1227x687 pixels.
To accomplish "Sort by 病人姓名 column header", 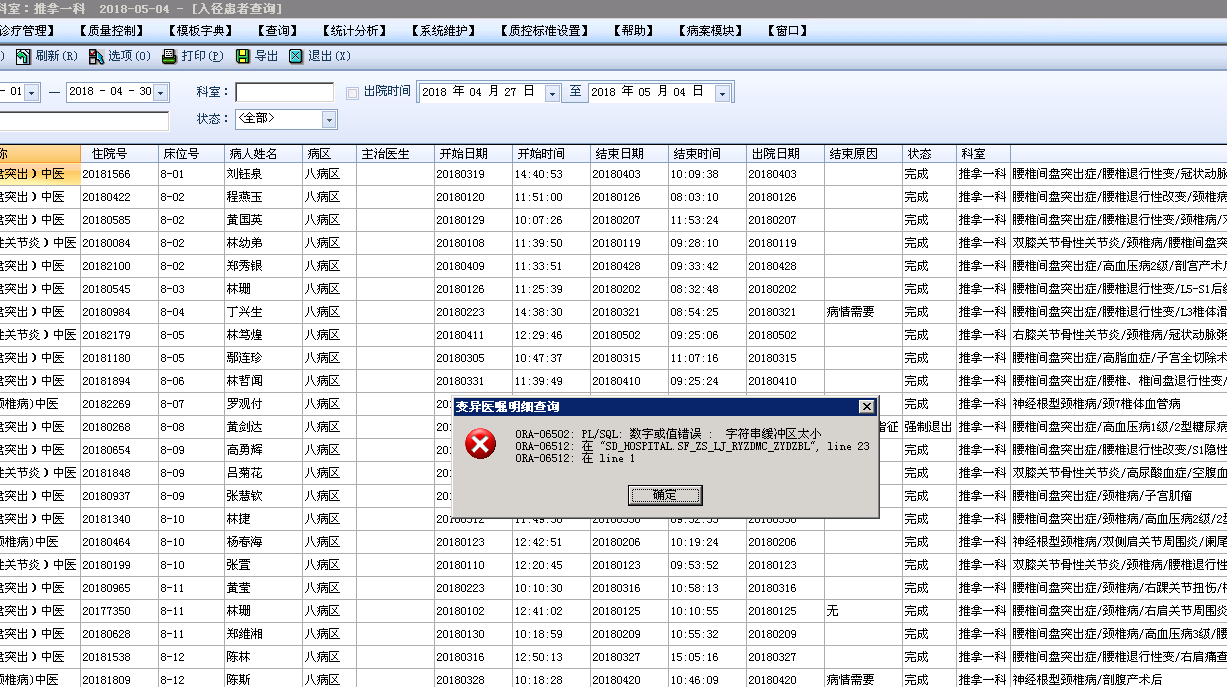I will (x=263, y=154).
